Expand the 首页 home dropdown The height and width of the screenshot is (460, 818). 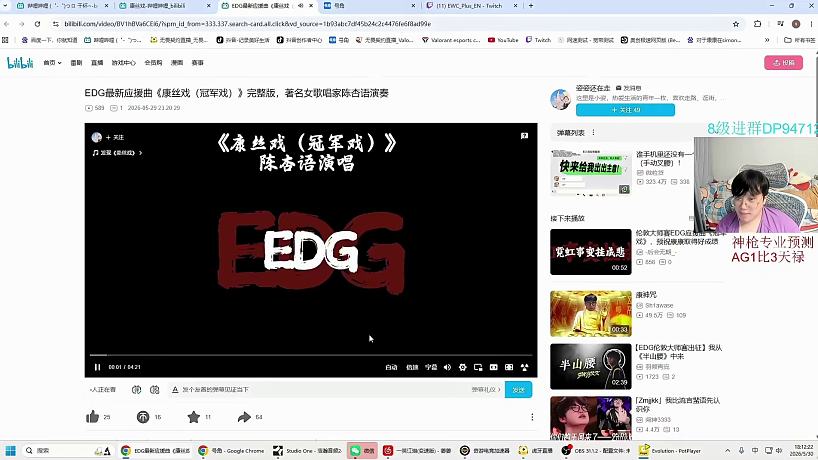point(52,63)
